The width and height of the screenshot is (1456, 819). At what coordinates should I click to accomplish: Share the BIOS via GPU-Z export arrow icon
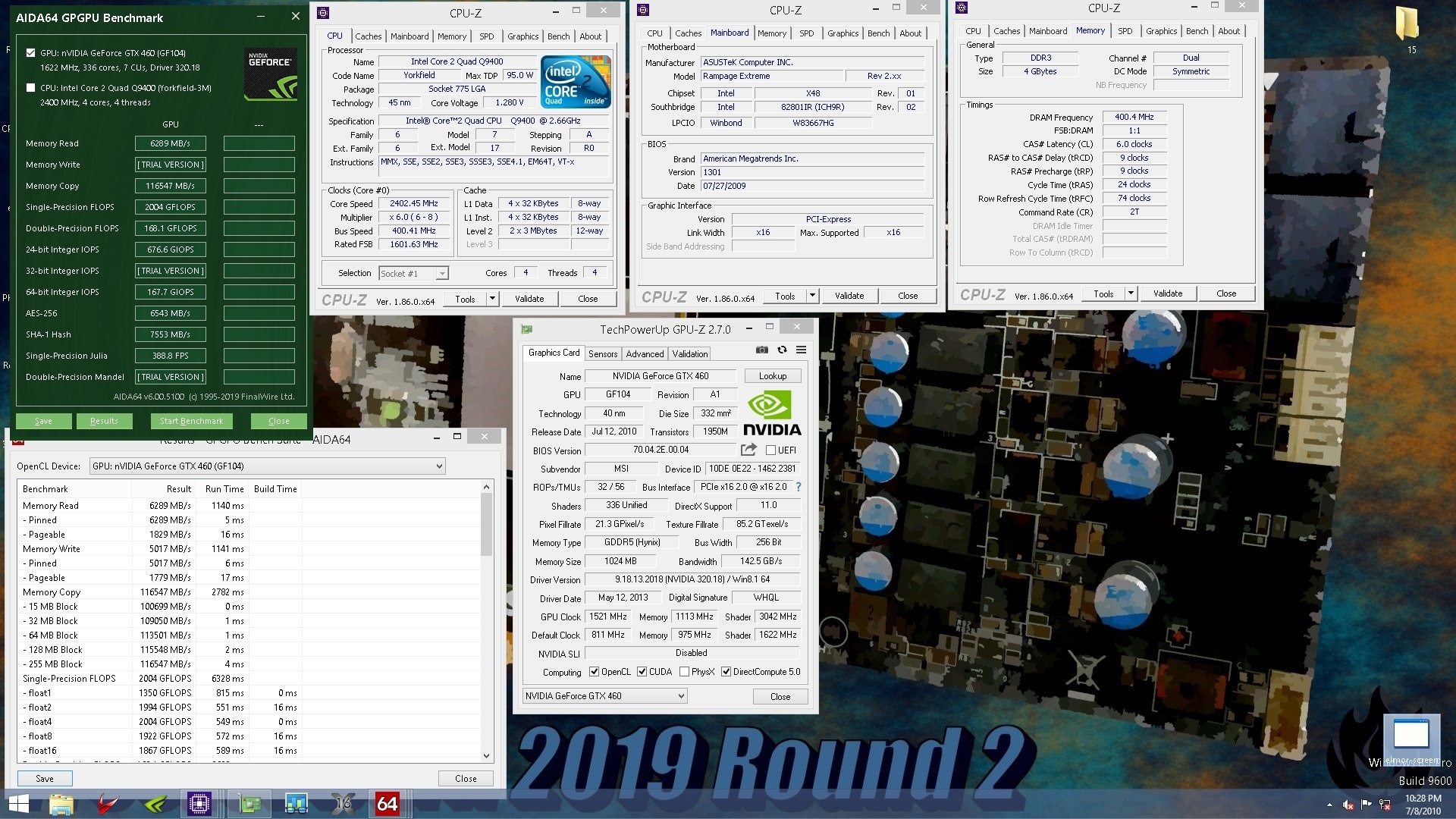click(x=748, y=450)
